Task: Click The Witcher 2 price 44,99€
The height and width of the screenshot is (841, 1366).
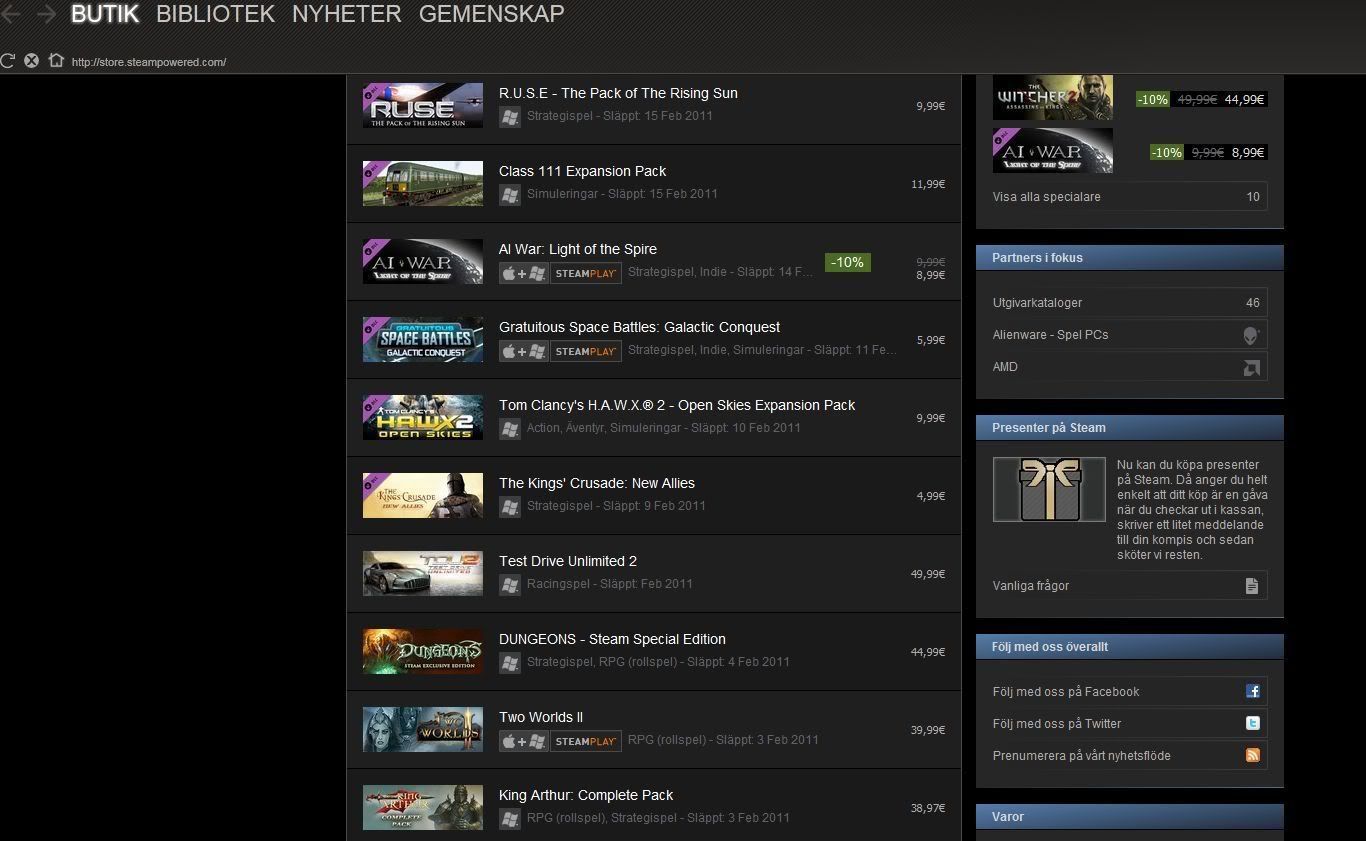Action: pyautogui.click(x=1245, y=99)
